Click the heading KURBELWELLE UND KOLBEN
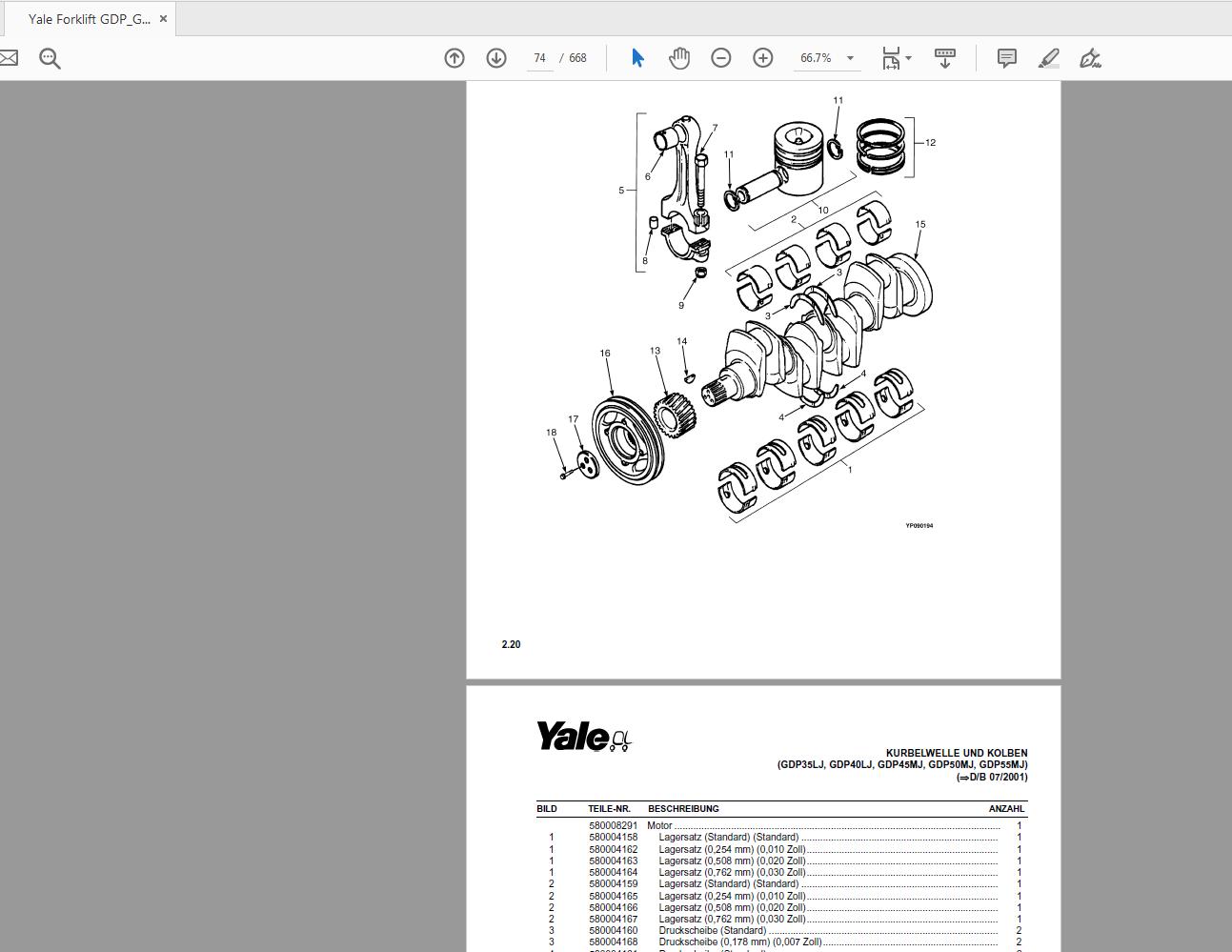 coord(957,753)
